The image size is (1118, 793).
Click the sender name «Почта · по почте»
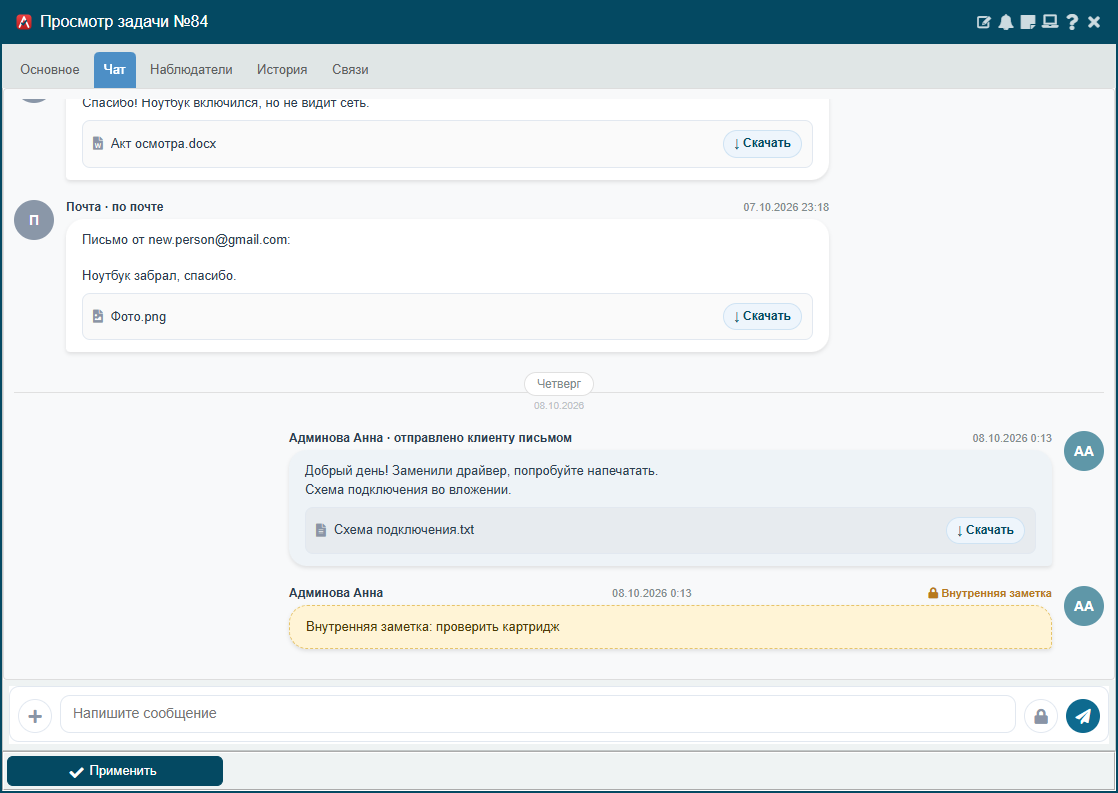(x=115, y=207)
